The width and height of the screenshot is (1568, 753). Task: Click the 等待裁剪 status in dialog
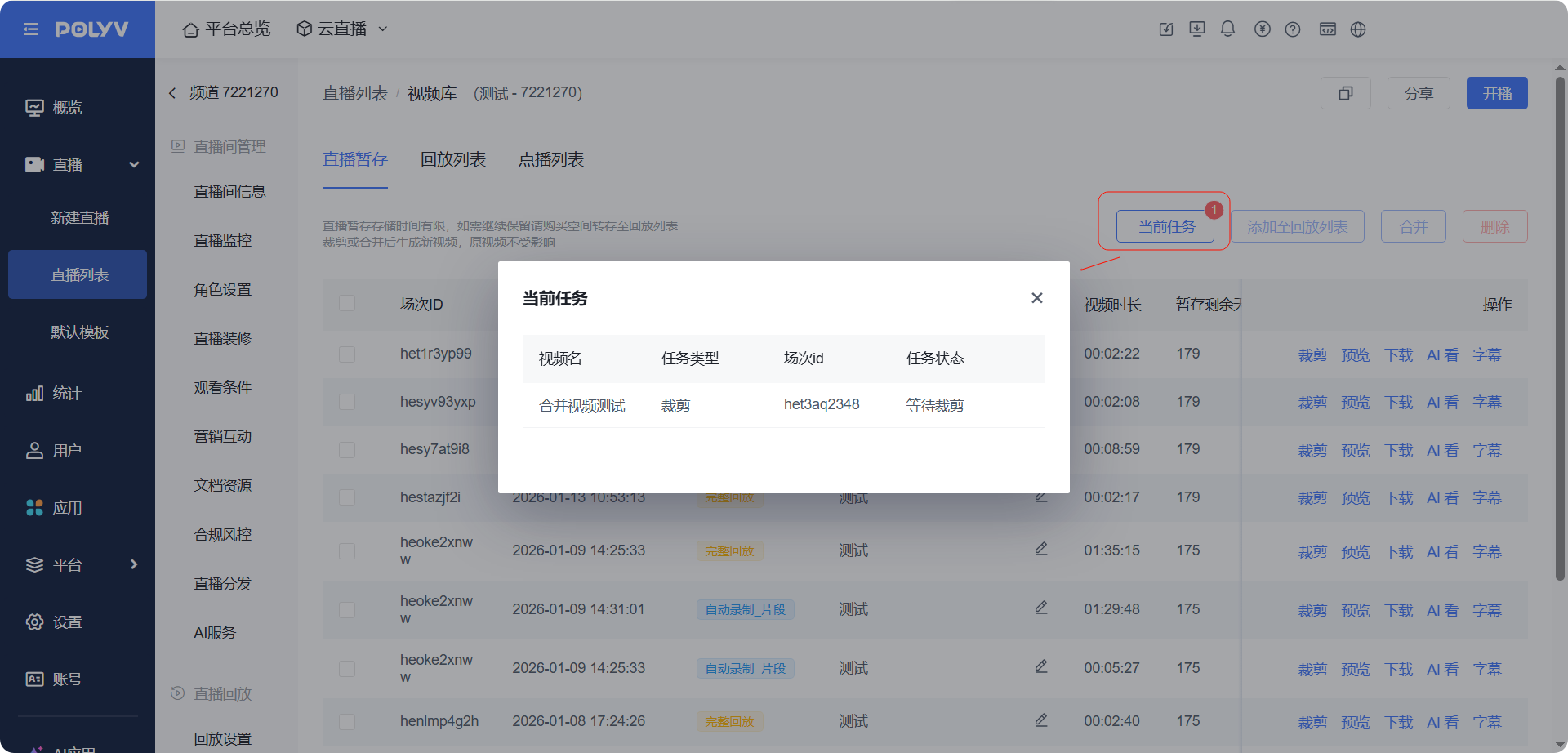(x=935, y=406)
